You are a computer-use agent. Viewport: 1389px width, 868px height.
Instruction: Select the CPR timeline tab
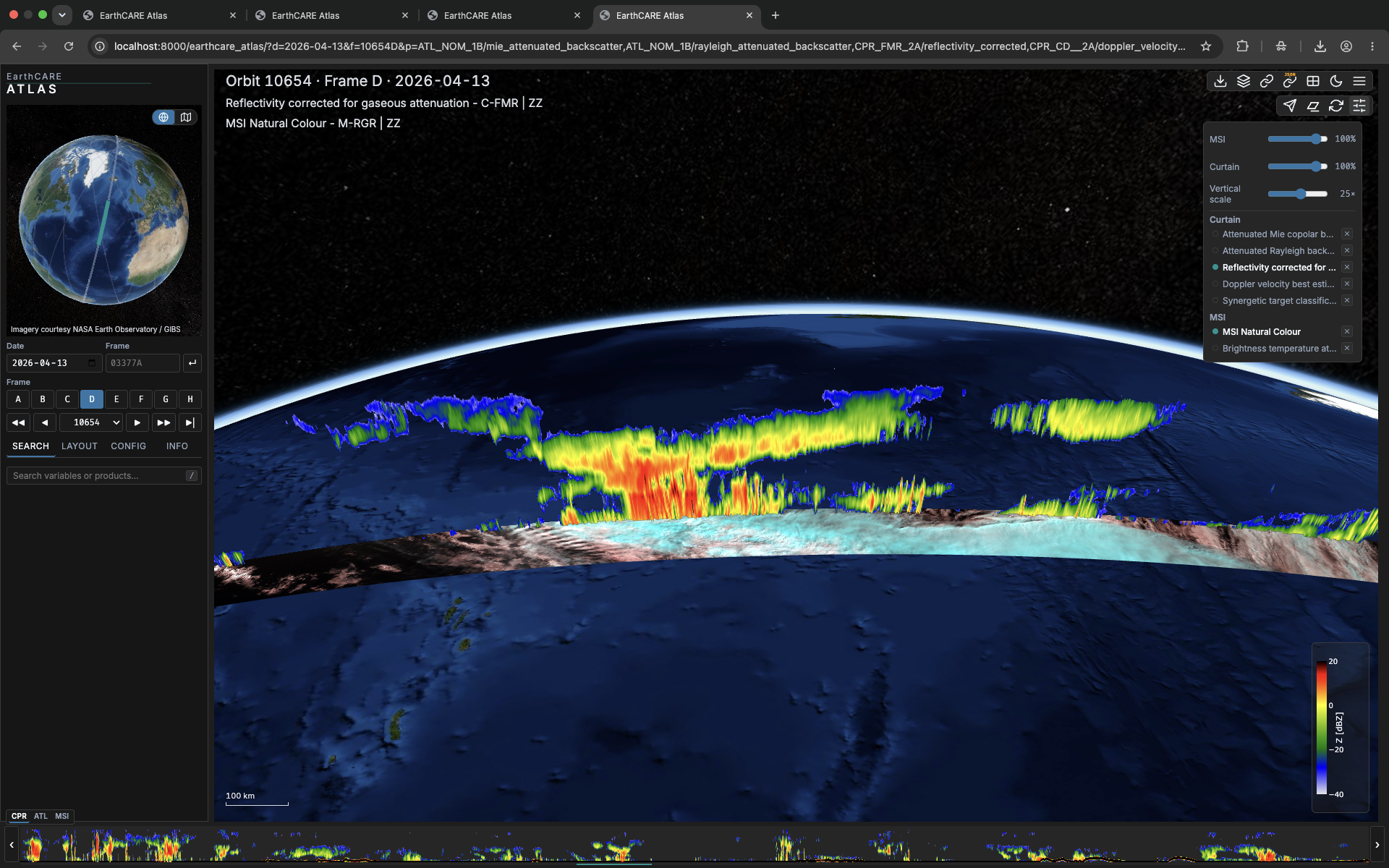[19, 816]
